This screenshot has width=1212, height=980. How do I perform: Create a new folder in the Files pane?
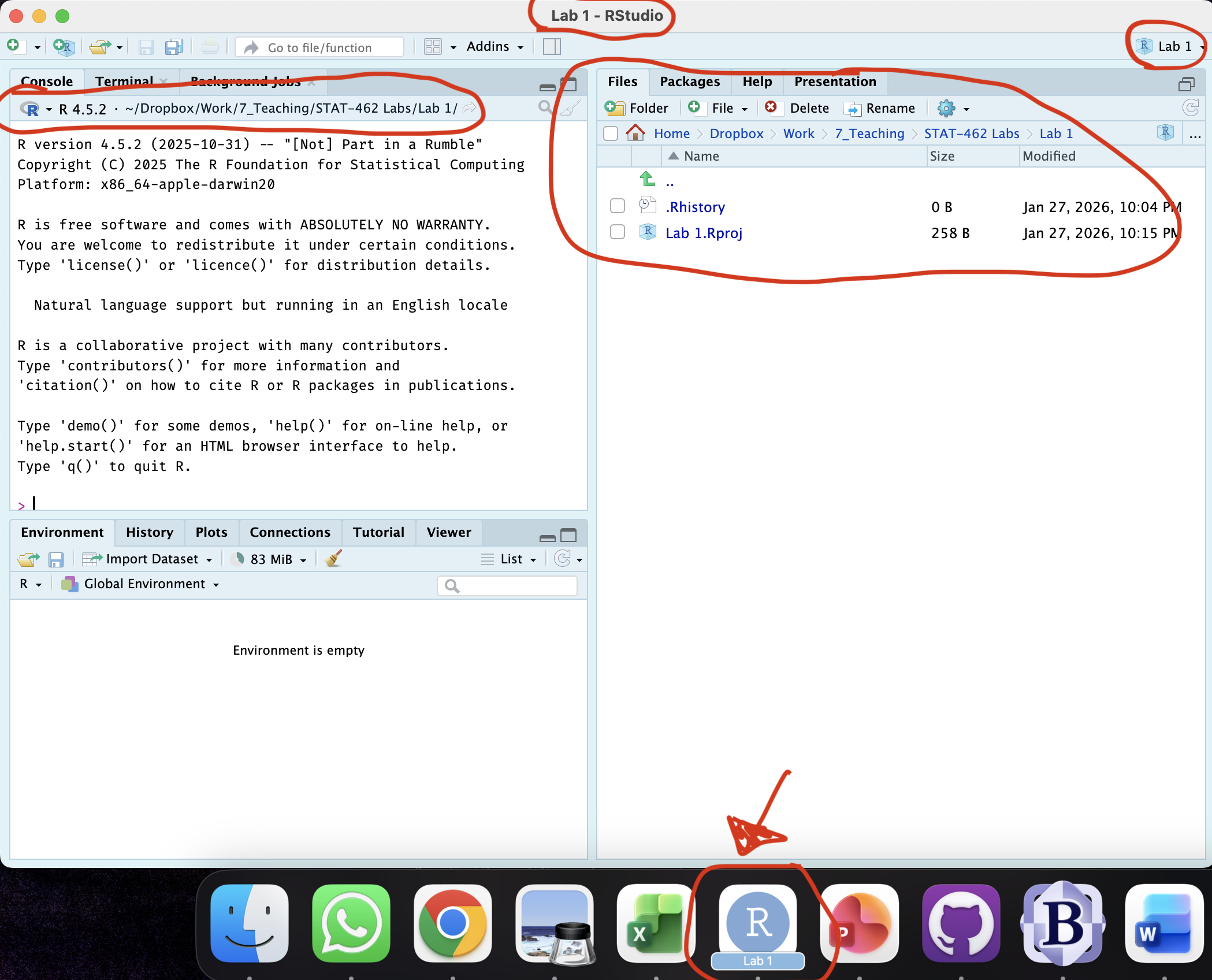pyautogui.click(x=637, y=108)
